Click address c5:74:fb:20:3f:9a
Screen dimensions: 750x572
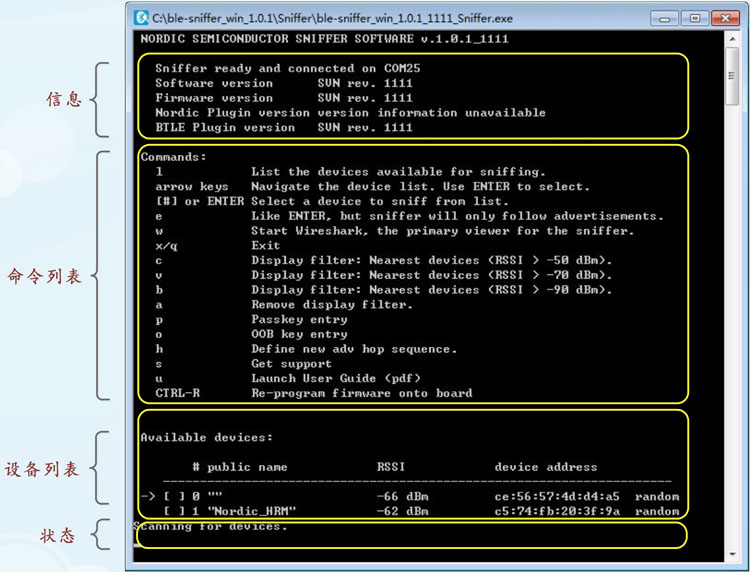tap(557, 511)
